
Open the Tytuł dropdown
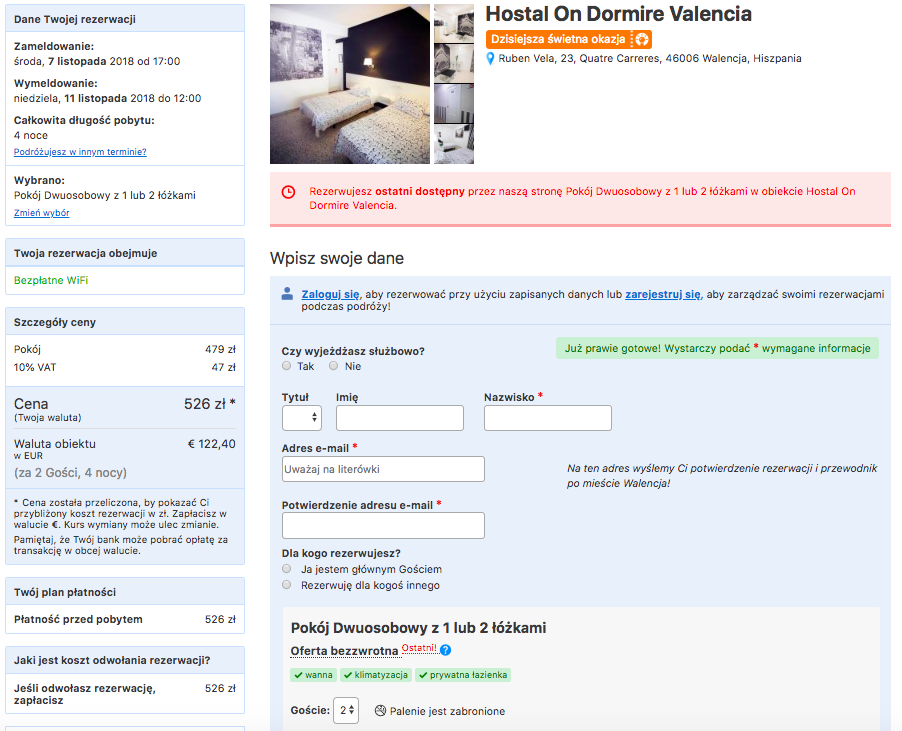(x=301, y=418)
